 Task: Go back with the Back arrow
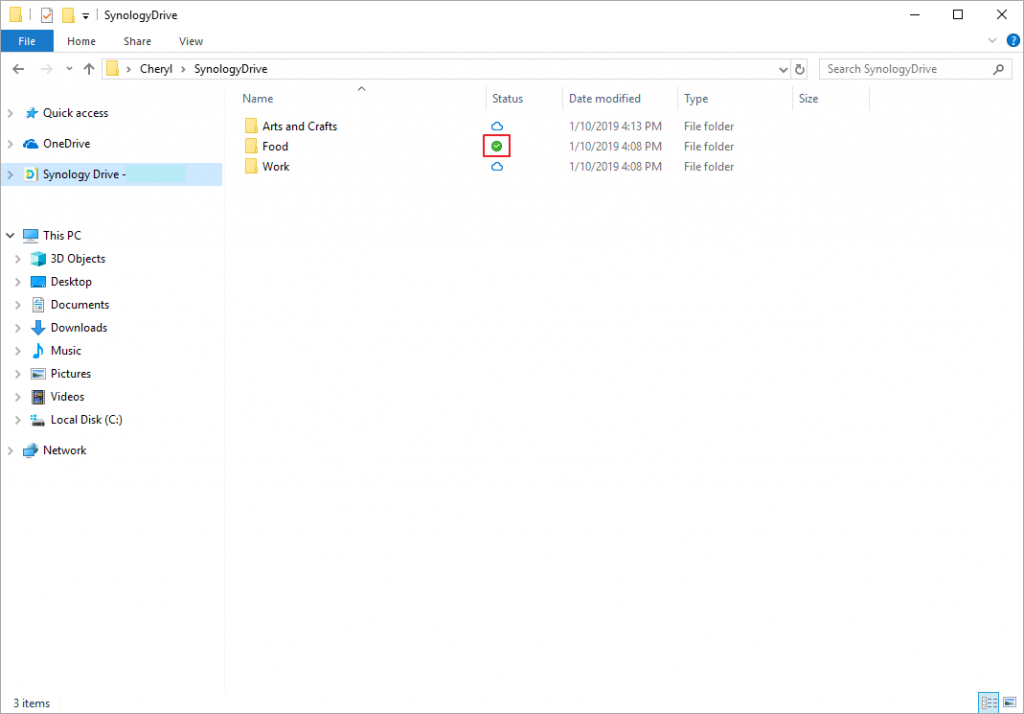click(x=18, y=69)
